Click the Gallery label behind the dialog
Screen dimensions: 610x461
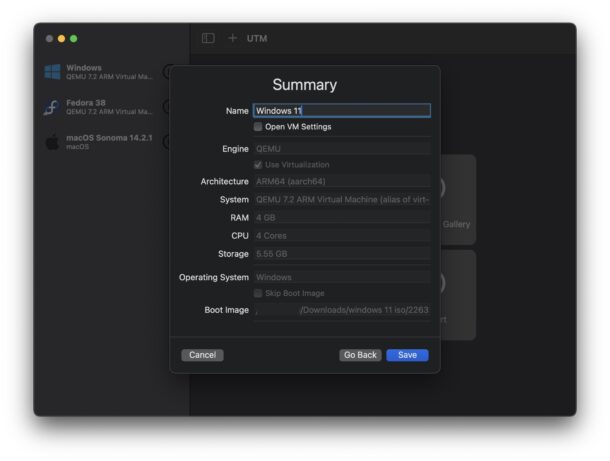[x=456, y=224]
